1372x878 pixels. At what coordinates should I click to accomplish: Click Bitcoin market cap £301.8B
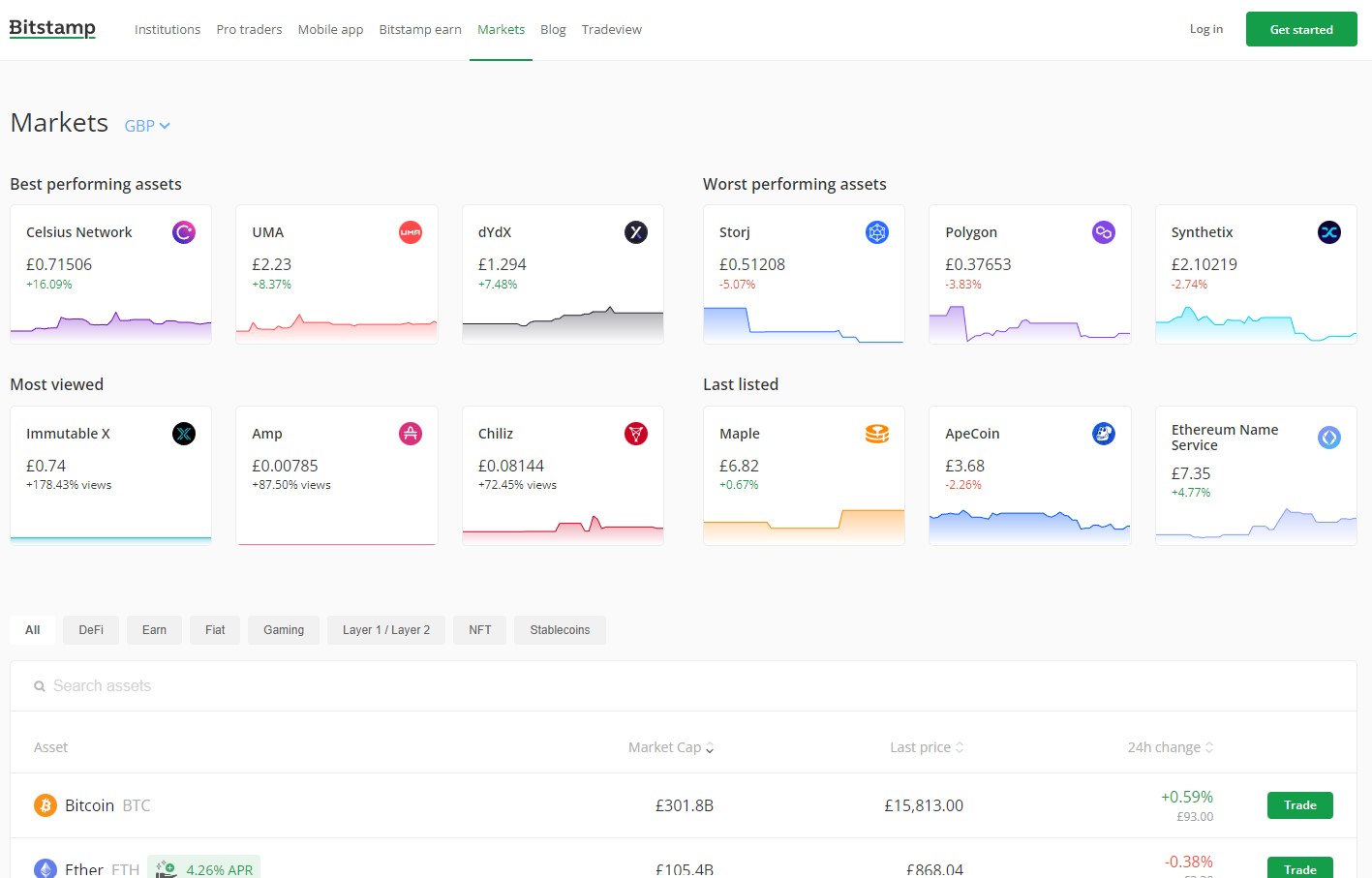coord(685,805)
